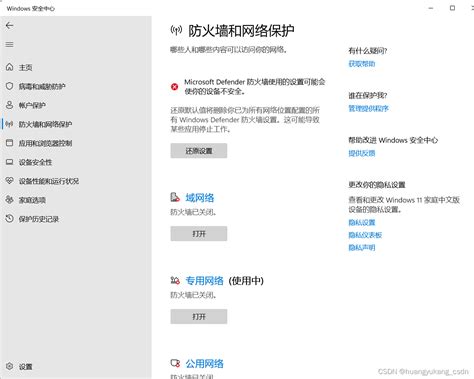Click the 专用网络 icon
Screen dimensions: 474x379
tap(175, 280)
